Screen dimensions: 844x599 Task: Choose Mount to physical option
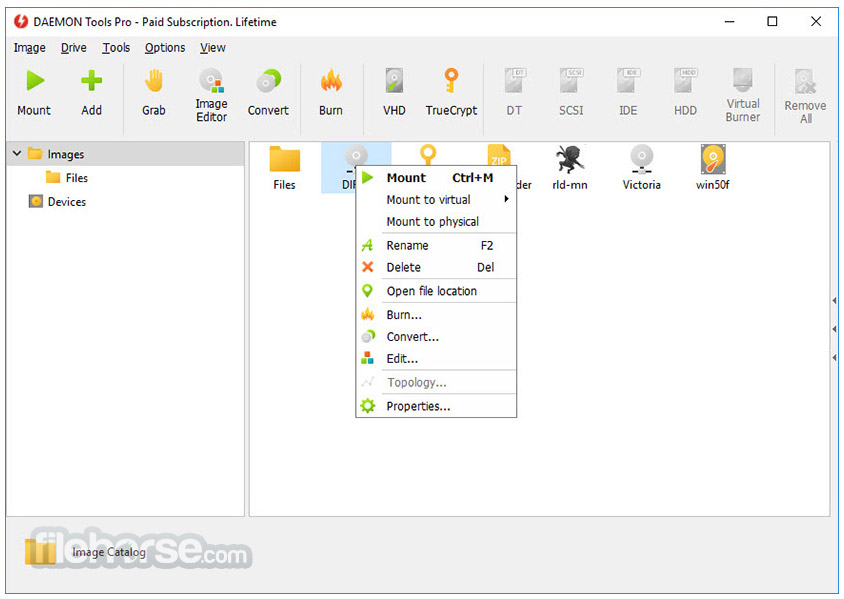(436, 222)
